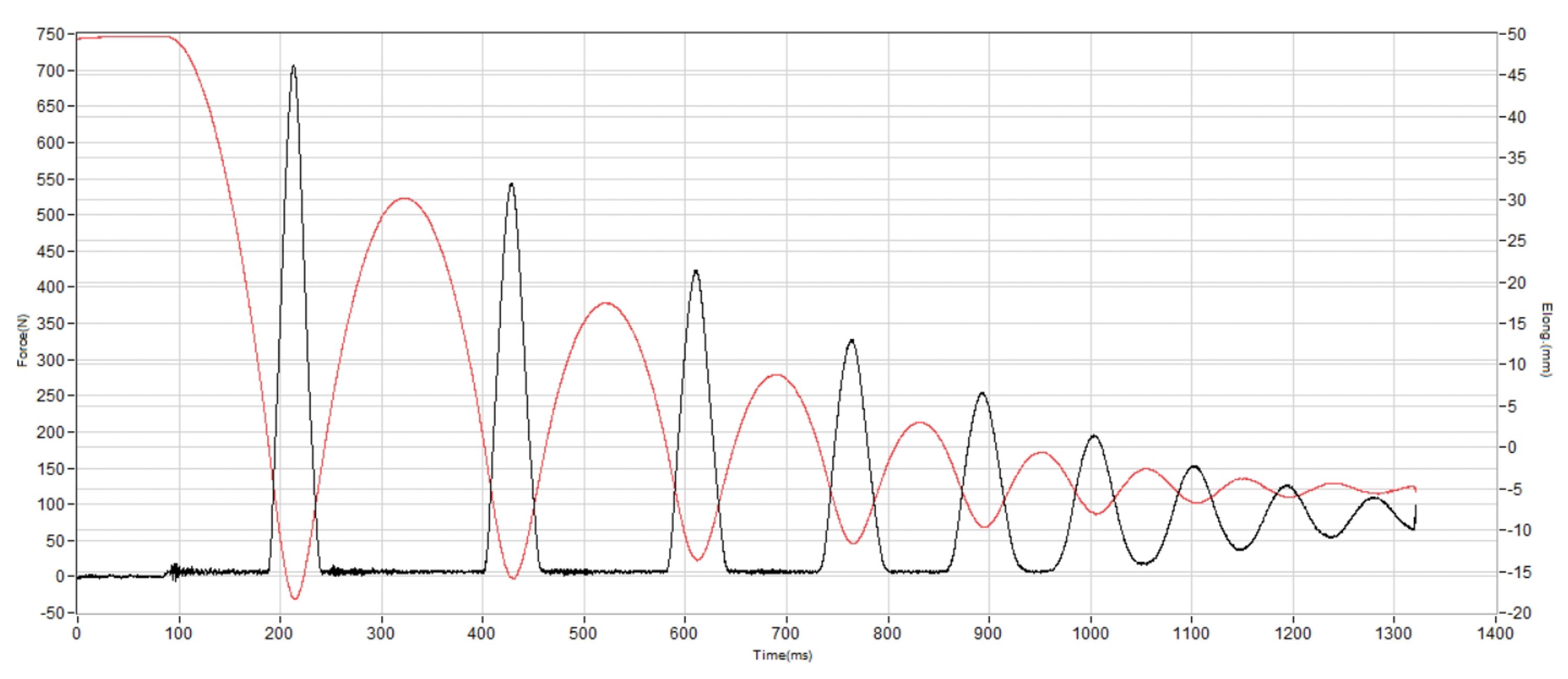Click the 0 tick label on the time axis
The width and height of the screenshot is (1568, 679).
click(77, 634)
